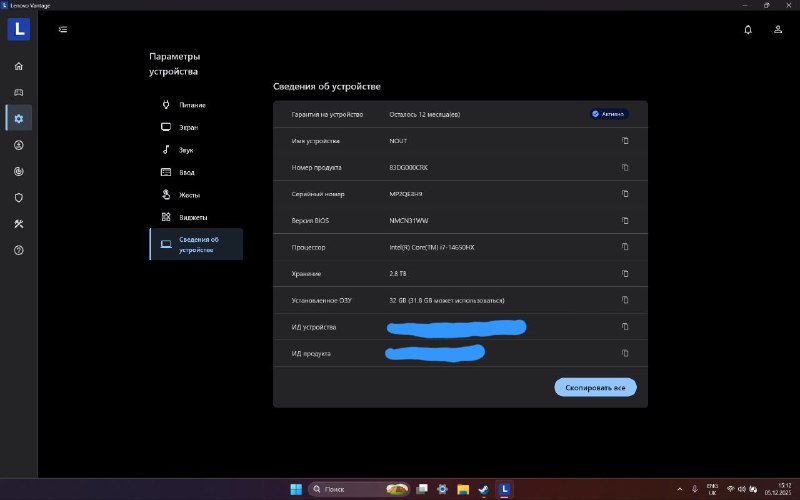Open the Windows Start menu
The image size is (800, 500).
point(296,489)
